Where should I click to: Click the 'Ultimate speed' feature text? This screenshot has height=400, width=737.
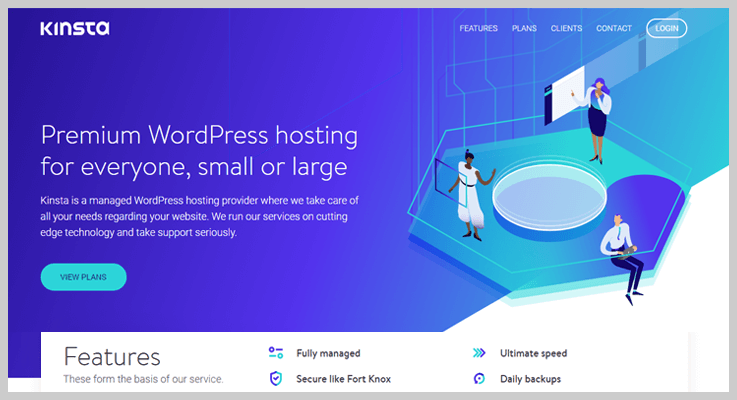[533, 353]
